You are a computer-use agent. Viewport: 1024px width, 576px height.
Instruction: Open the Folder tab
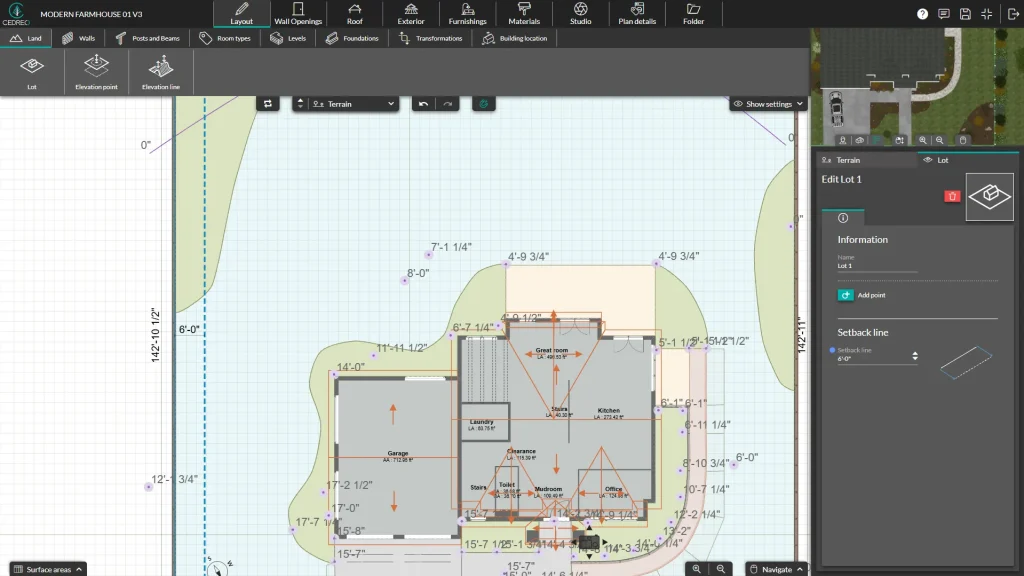coord(694,14)
